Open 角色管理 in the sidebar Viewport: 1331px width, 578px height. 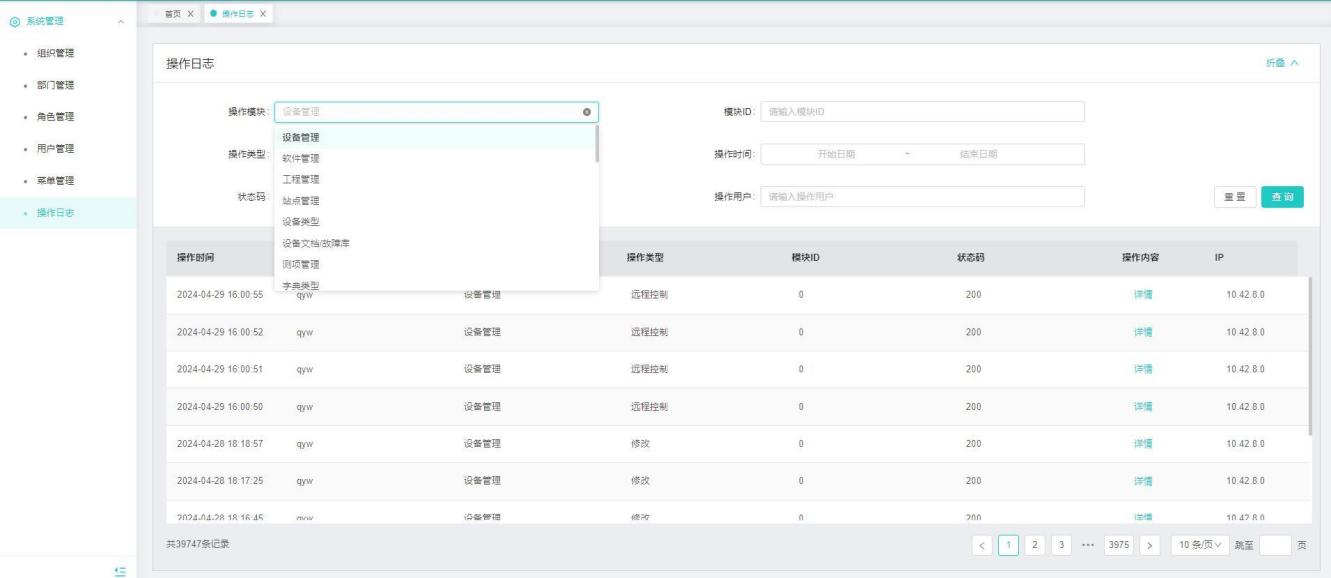tap(56, 117)
